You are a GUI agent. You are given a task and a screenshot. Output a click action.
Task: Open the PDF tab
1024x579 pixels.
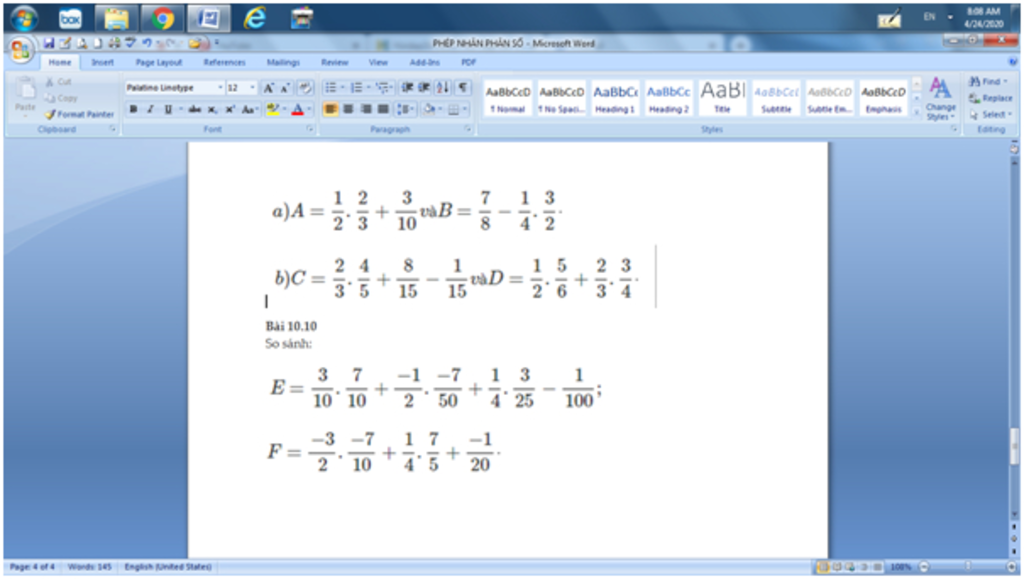click(468, 63)
